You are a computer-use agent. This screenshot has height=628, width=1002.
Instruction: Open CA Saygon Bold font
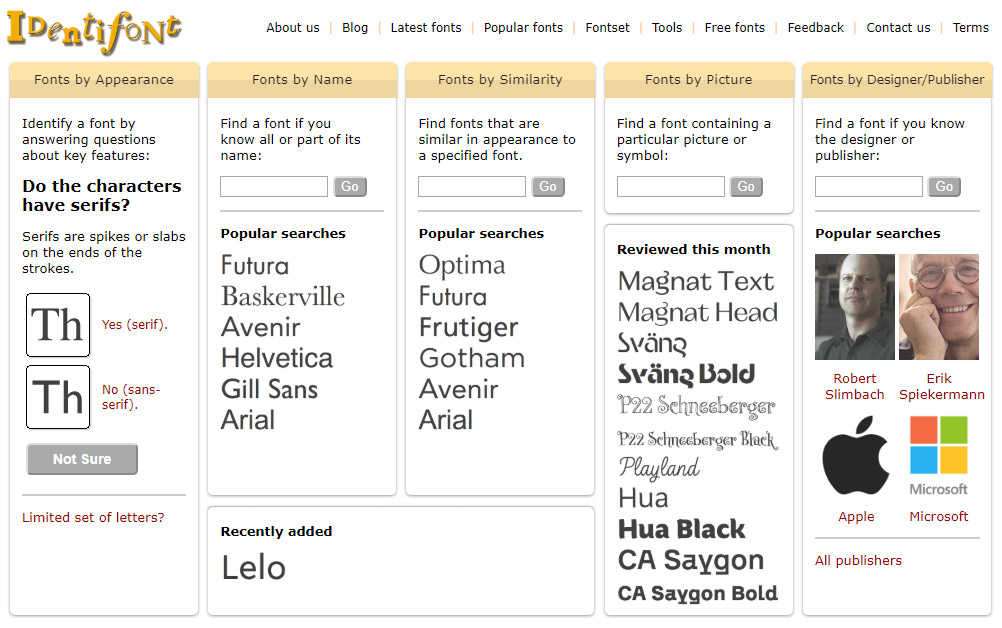pos(697,594)
